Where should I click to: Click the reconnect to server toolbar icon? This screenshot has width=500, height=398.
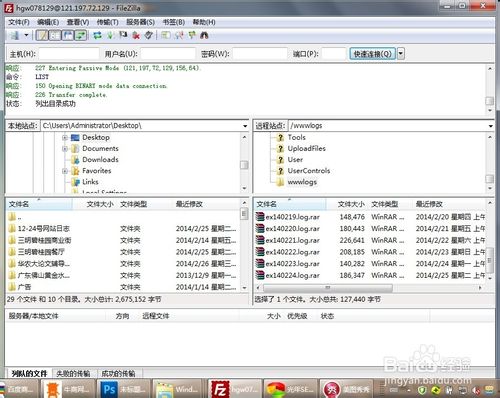point(149,35)
